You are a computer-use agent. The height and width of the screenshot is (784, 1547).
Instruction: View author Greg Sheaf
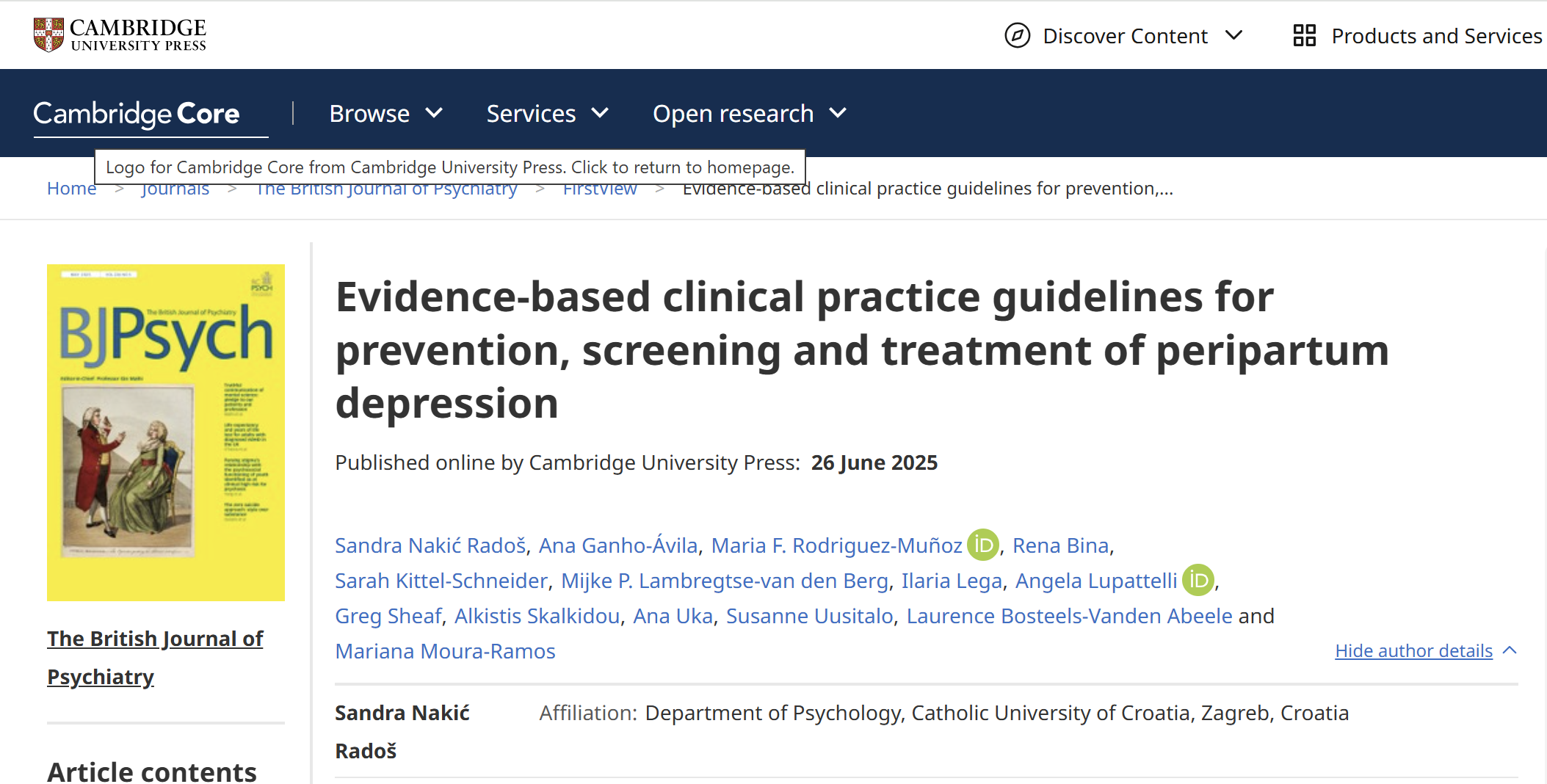point(388,616)
